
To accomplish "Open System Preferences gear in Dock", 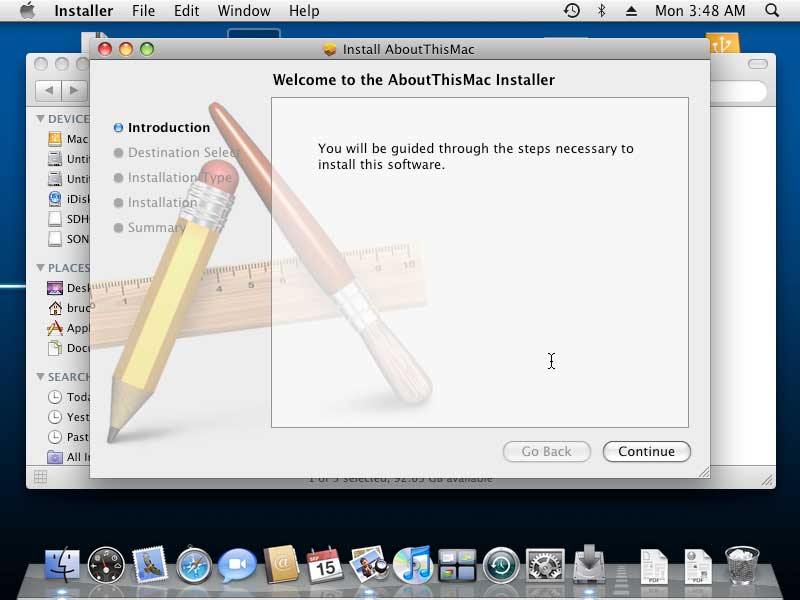I will pyautogui.click(x=545, y=565).
